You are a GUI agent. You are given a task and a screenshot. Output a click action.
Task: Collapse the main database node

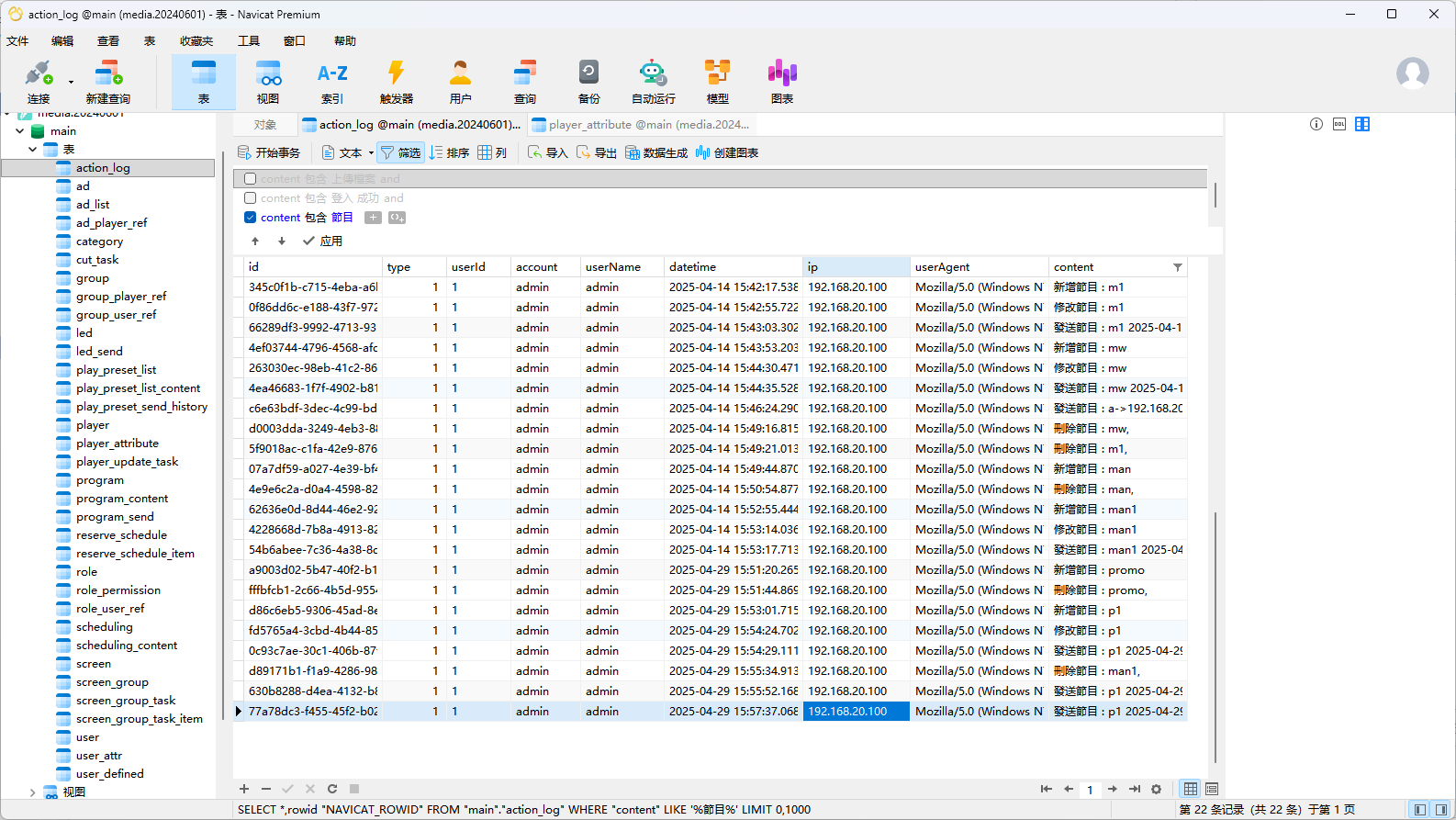(19, 131)
